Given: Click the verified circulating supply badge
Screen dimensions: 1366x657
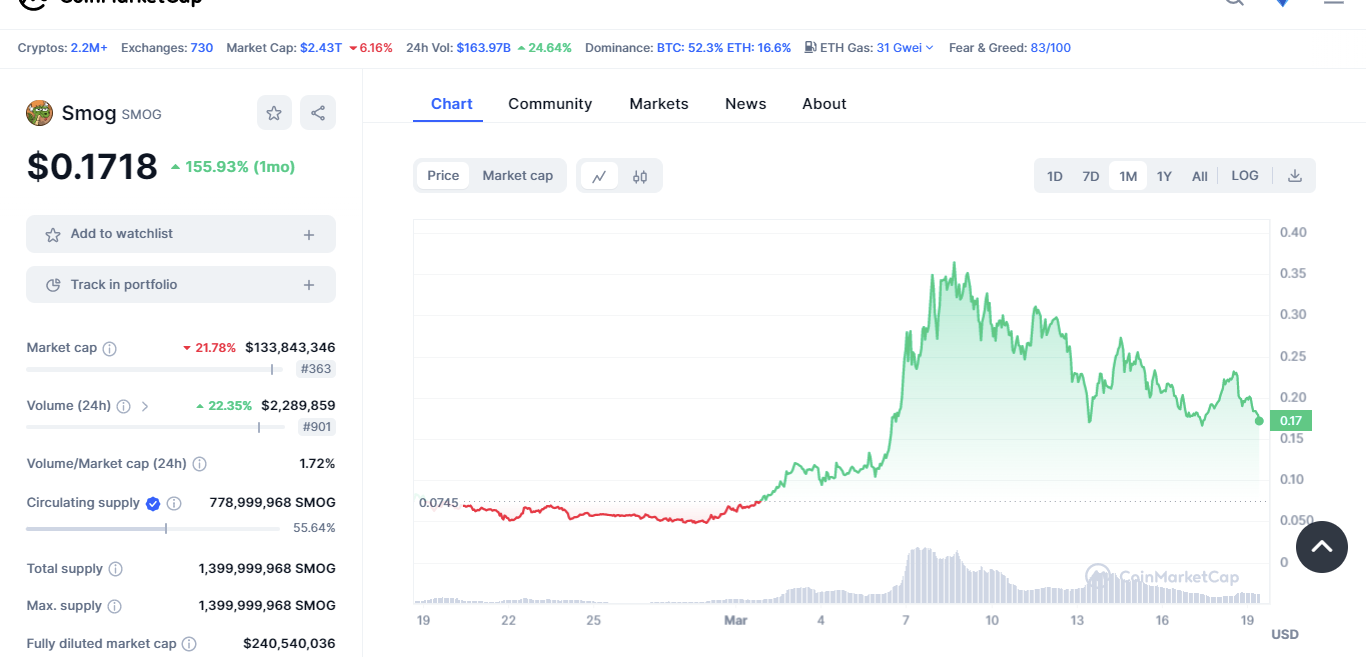Looking at the screenshot, I should coord(153,504).
